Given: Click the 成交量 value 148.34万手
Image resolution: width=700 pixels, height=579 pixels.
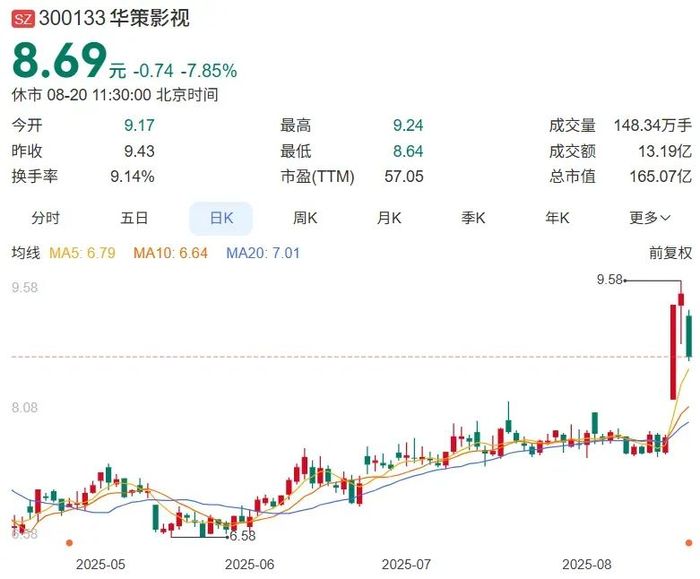Looking at the screenshot, I should pos(653,125).
